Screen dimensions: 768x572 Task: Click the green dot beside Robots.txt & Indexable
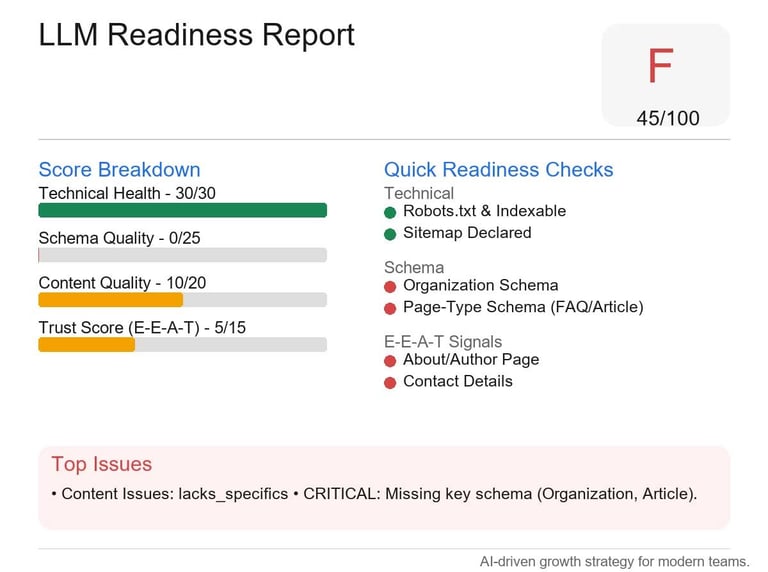coord(390,213)
